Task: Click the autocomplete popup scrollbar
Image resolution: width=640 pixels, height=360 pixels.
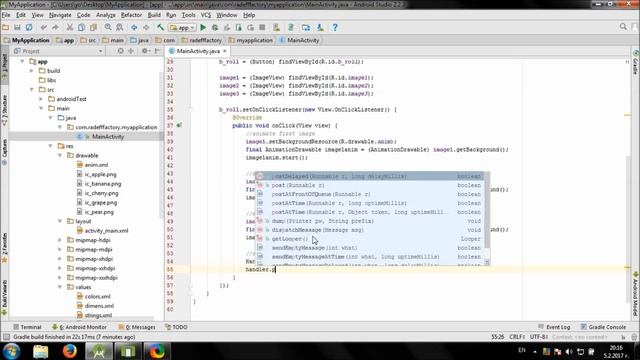Action: pos(487,209)
